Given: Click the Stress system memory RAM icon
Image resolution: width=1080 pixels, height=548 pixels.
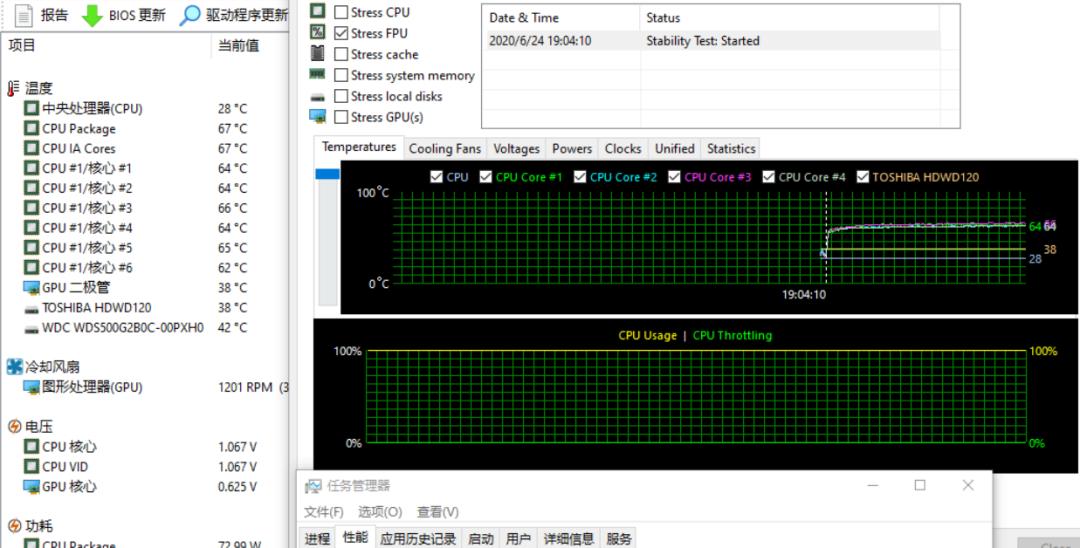Looking at the screenshot, I should (x=318, y=74).
